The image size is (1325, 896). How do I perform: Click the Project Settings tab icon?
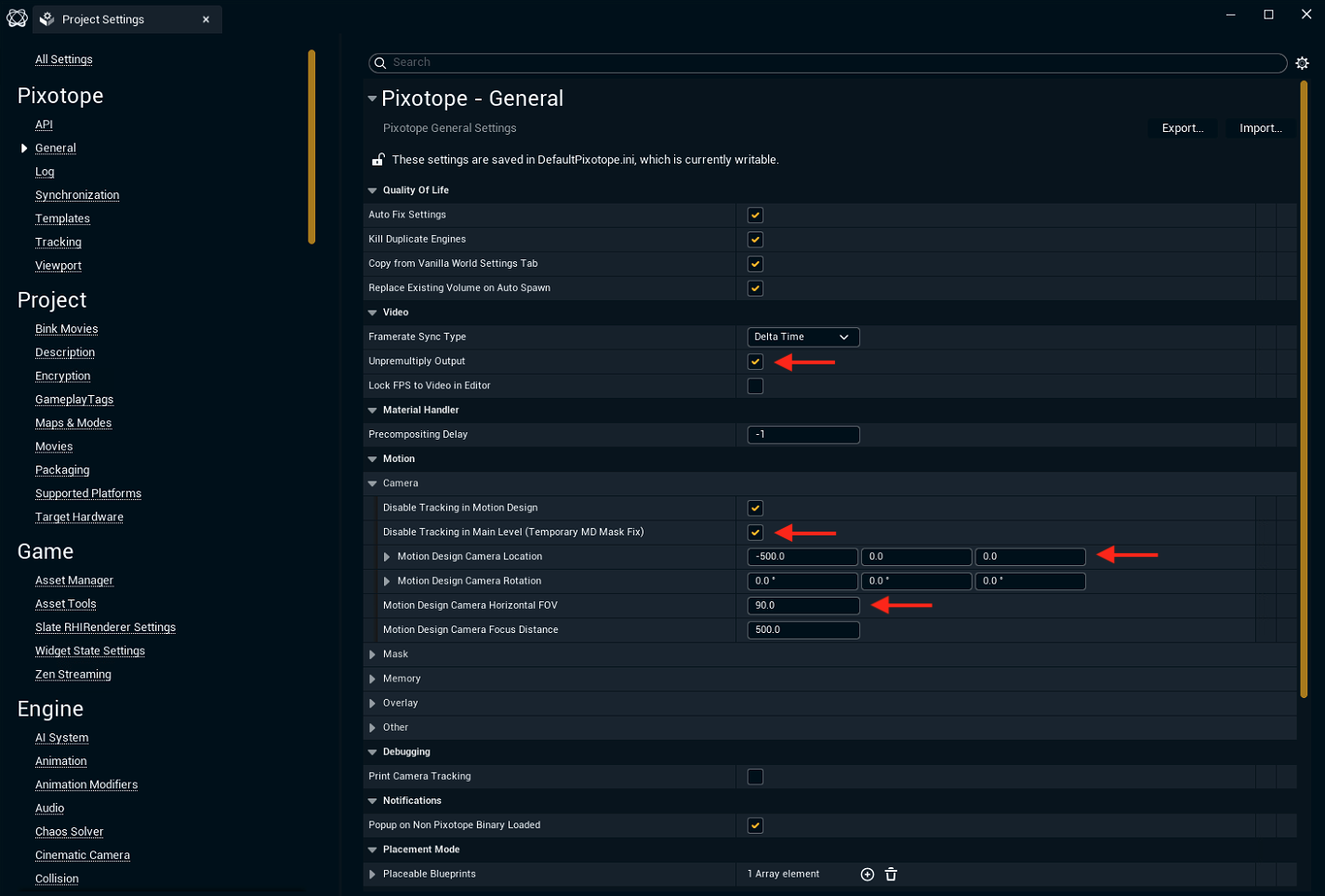pyautogui.click(x=47, y=20)
